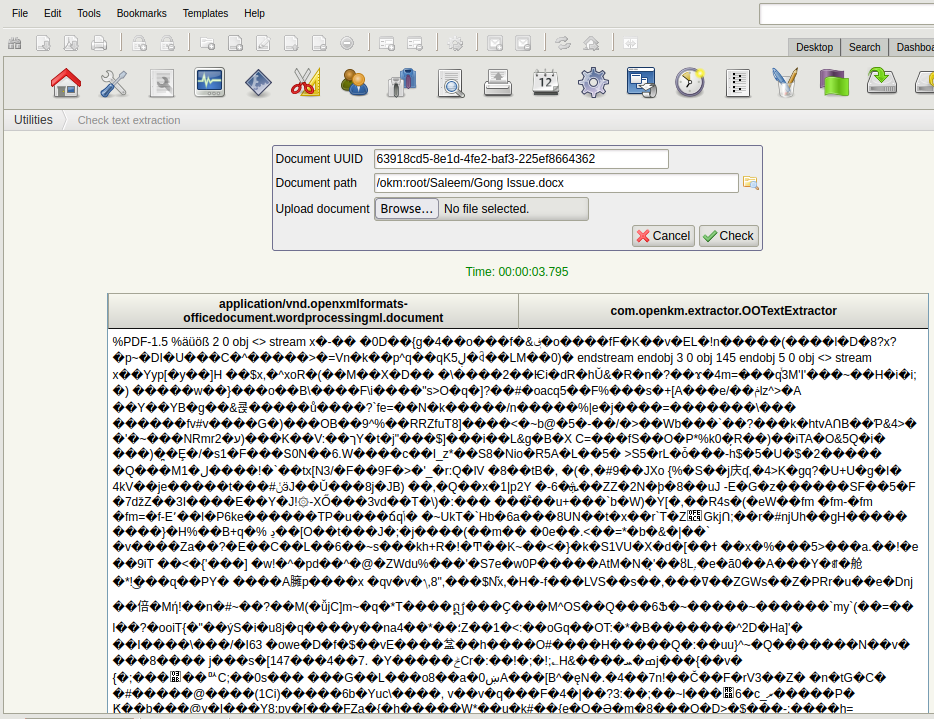The width and height of the screenshot is (934, 719).
Task: Open user management with the people icon
Action: tap(353, 83)
